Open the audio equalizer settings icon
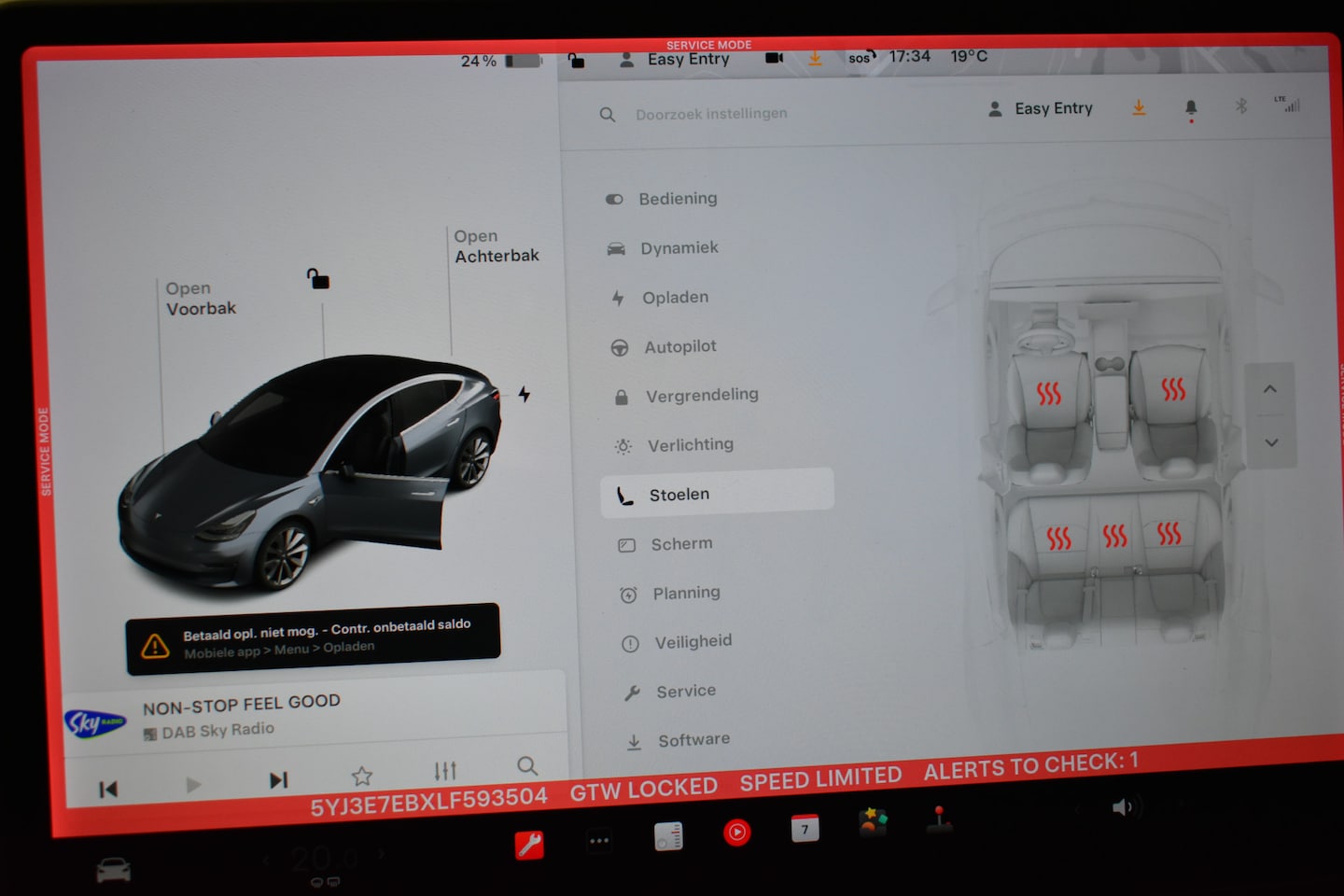1344x896 pixels. pyautogui.click(x=445, y=771)
